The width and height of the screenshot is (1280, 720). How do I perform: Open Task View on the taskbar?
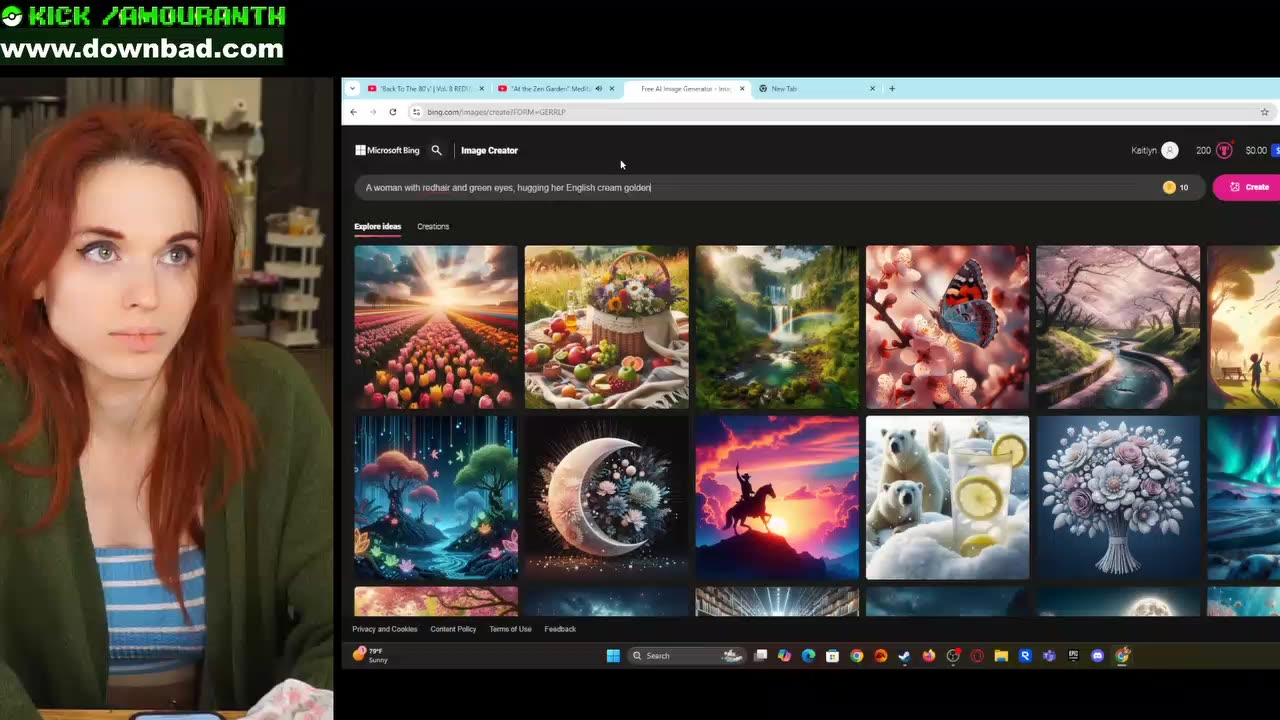pyautogui.click(x=761, y=656)
